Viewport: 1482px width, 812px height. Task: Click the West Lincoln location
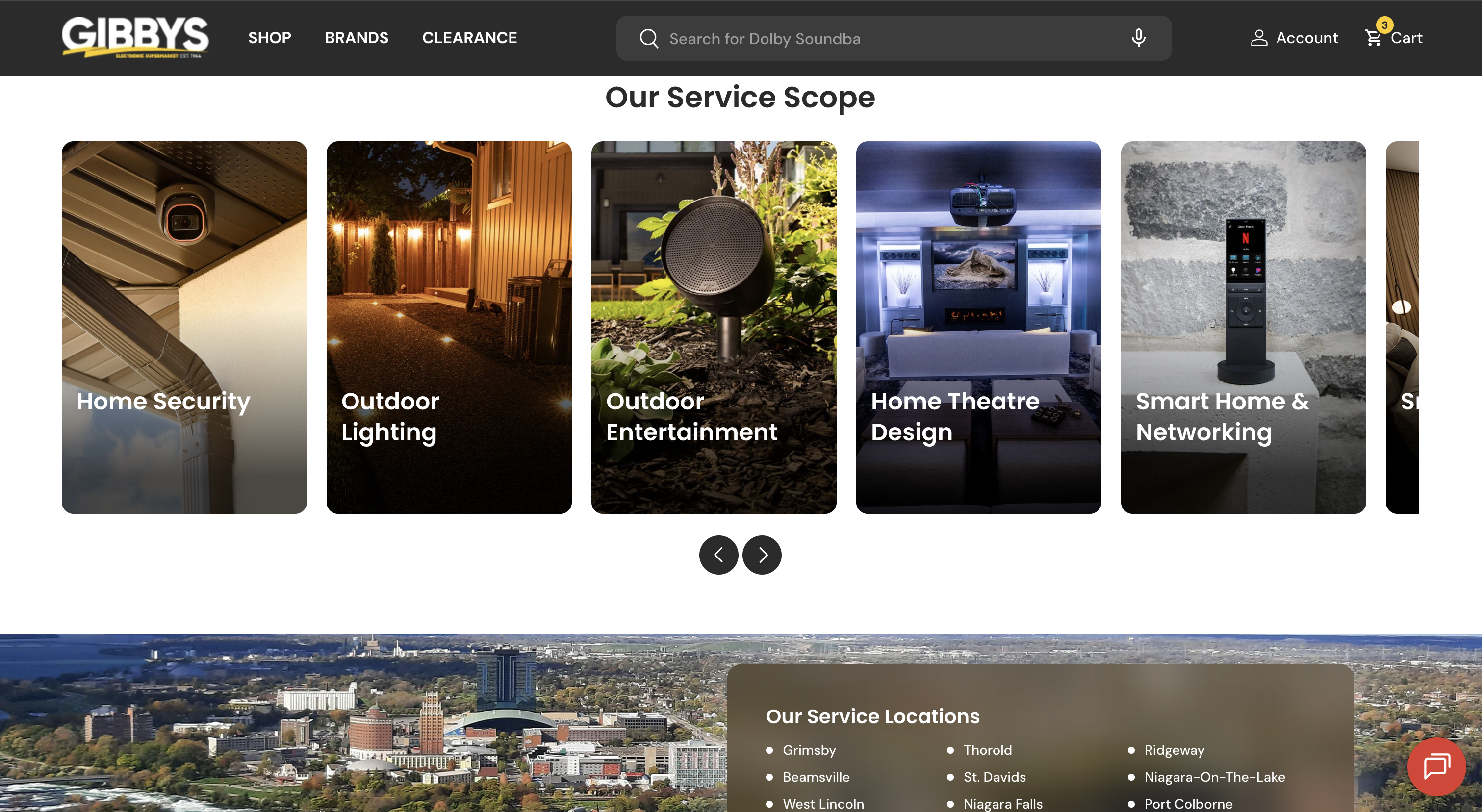(823, 803)
